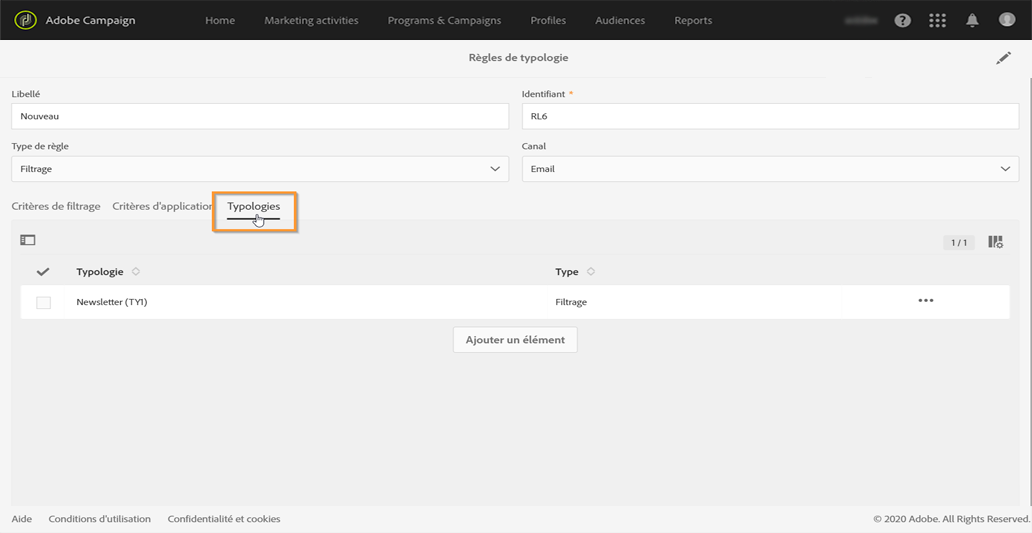This screenshot has height=533, width=1032.
Task: Click the Filtrage type cell
Action: point(571,302)
